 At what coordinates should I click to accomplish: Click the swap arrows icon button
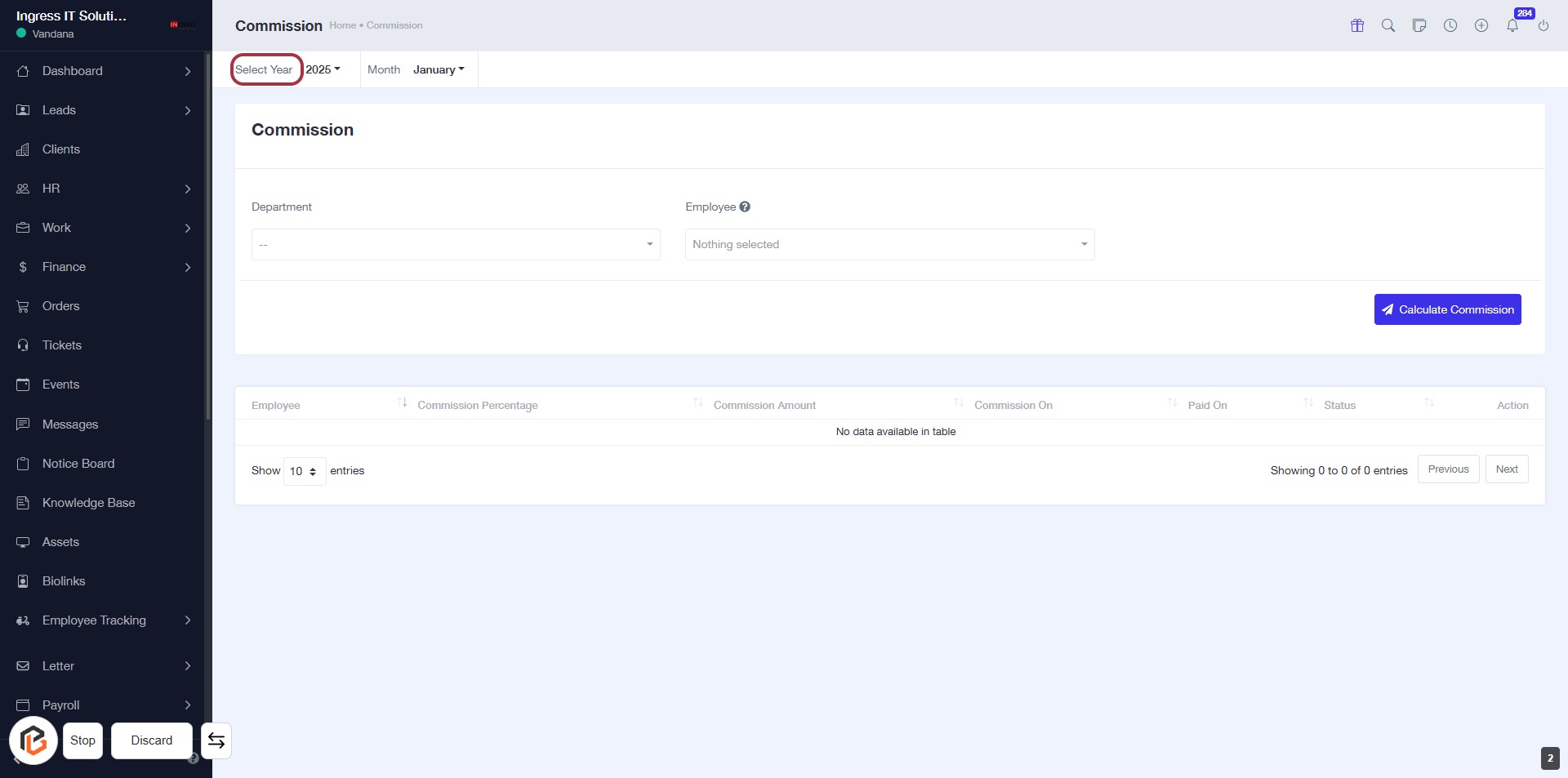pyautogui.click(x=216, y=740)
